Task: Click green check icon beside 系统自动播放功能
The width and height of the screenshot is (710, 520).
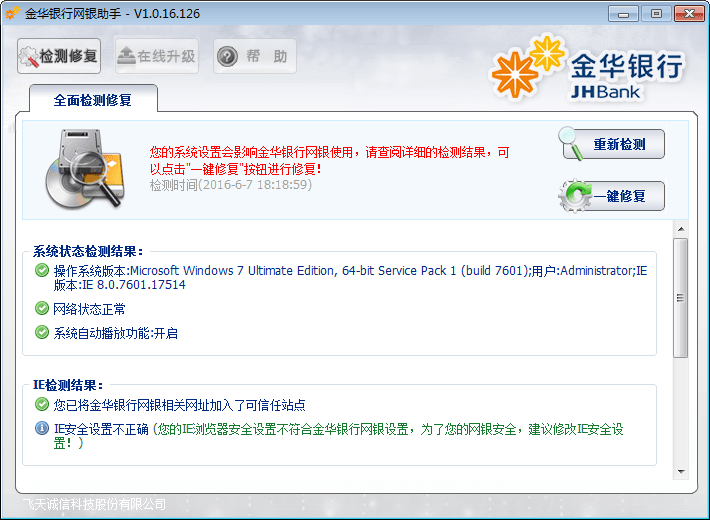Action: coord(42,332)
